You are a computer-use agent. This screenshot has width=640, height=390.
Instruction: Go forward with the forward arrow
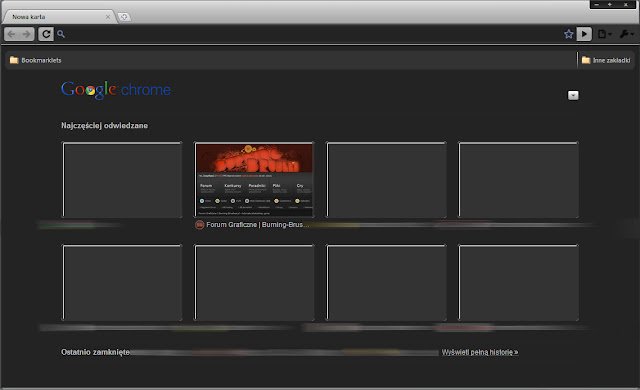27,34
